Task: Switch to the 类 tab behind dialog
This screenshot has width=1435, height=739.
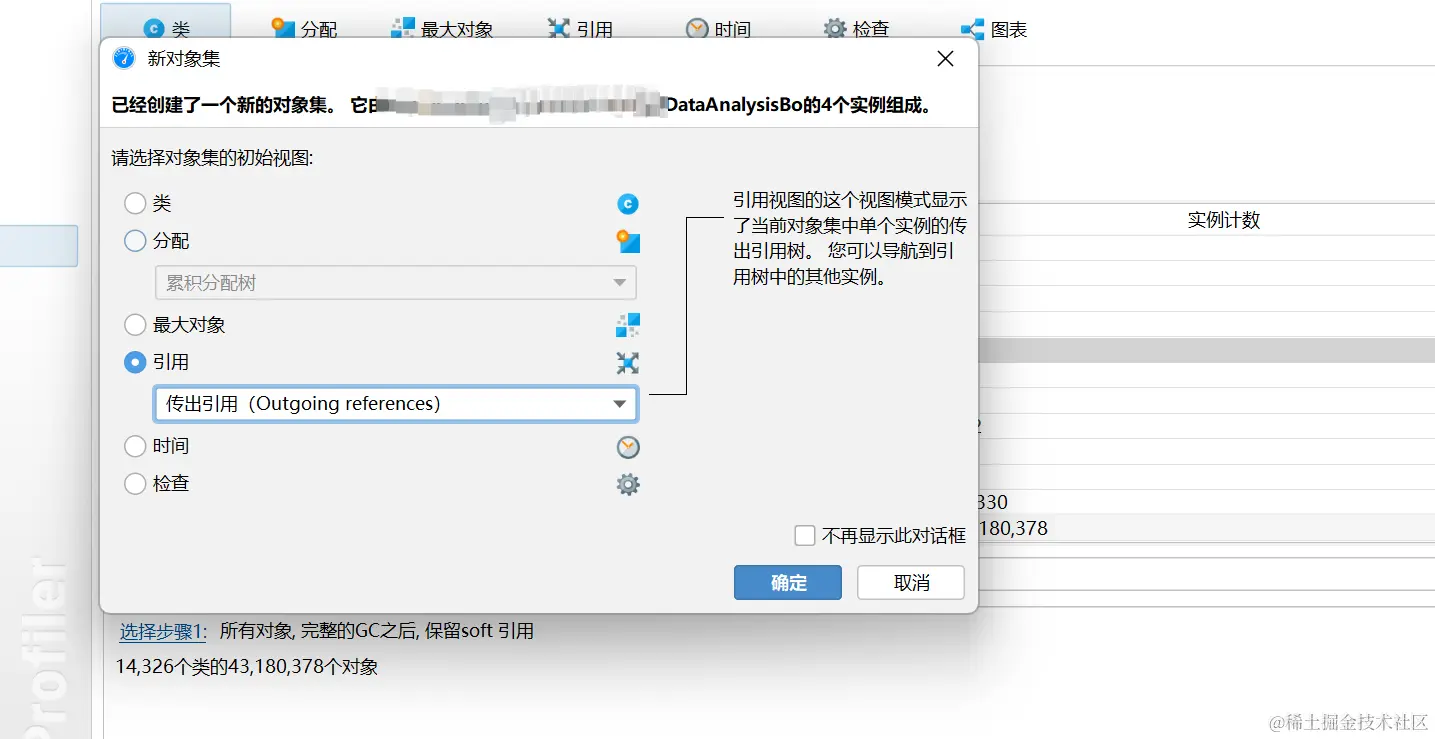Action: (166, 29)
